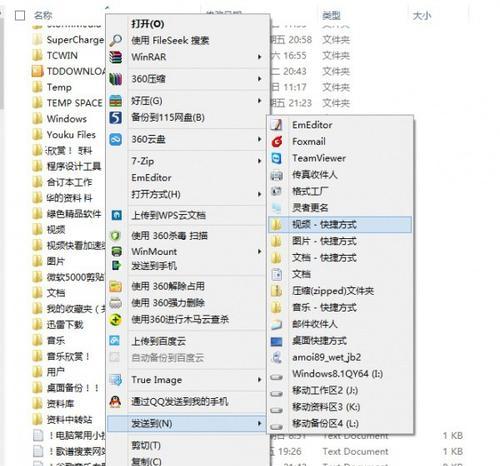This screenshot has width=500, height=466.
Task: Click the 360强力删除 shredder icon
Action: (x=116, y=303)
